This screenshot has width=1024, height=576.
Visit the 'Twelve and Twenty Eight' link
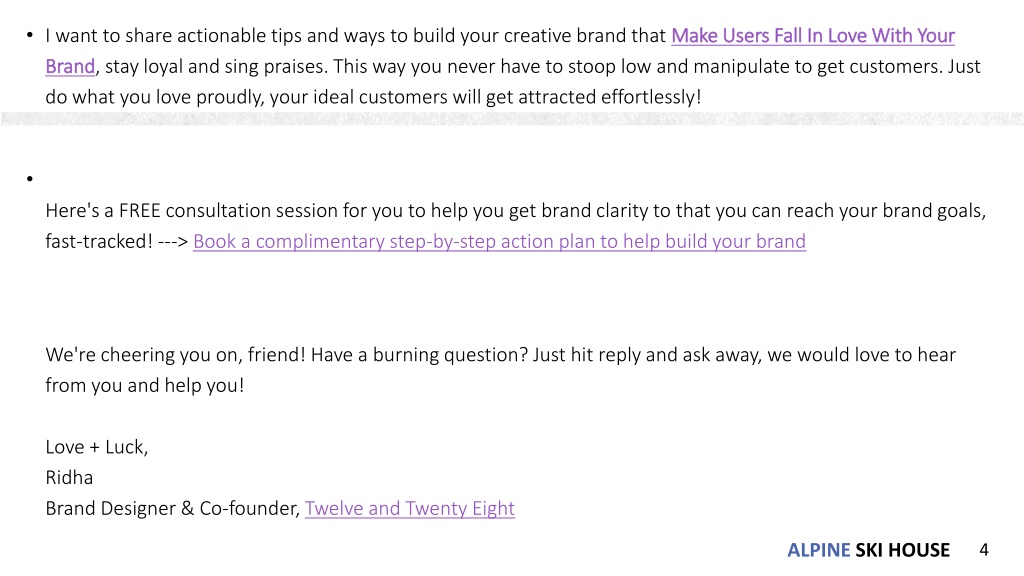point(409,508)
